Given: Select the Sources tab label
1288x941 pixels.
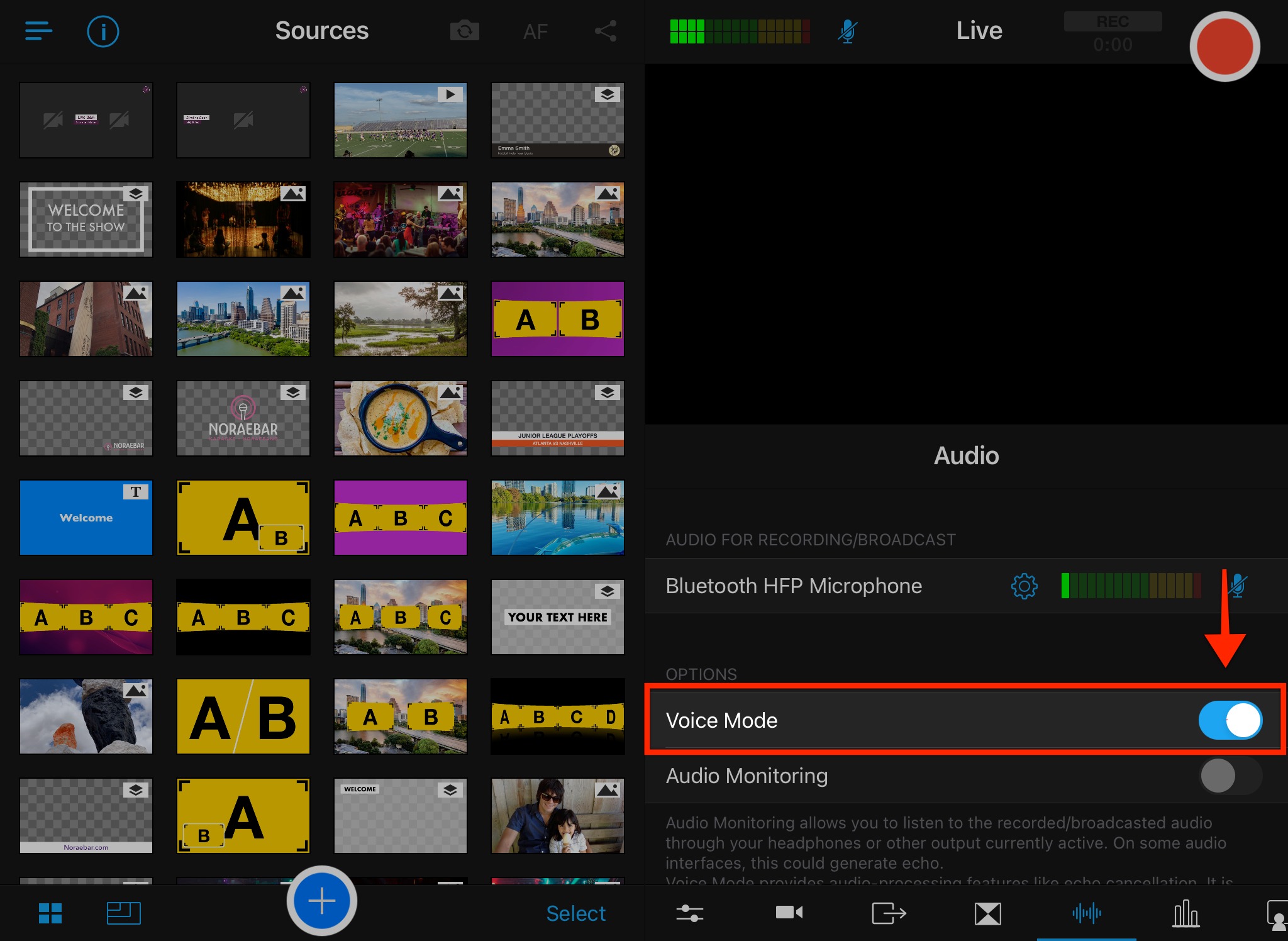Looking at the screenshot, I should click(x=321, y=30).
